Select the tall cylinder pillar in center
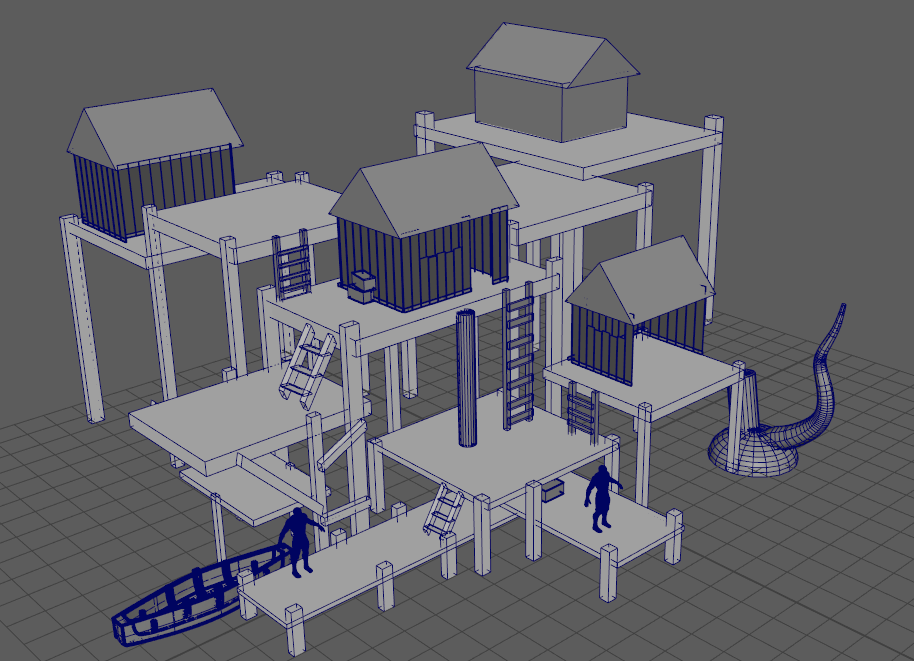Screen dimensions: 914x661 (467, 379)
